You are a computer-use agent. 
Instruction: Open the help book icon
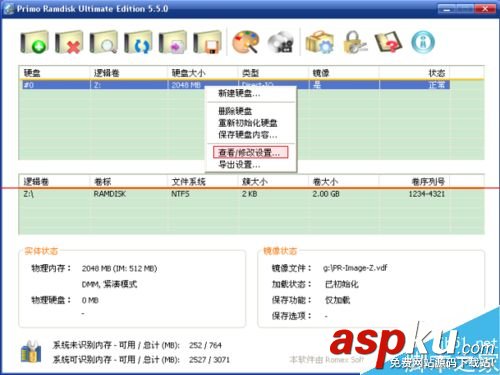(388, 42)
